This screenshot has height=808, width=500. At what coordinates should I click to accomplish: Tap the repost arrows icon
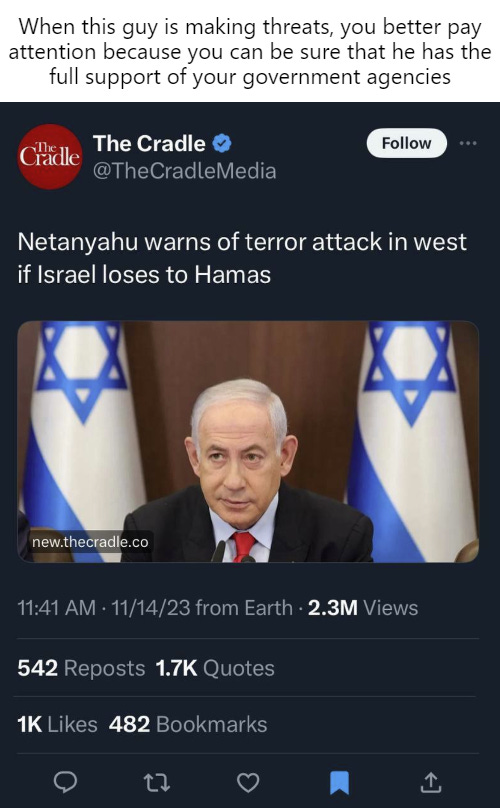point(156,783)
